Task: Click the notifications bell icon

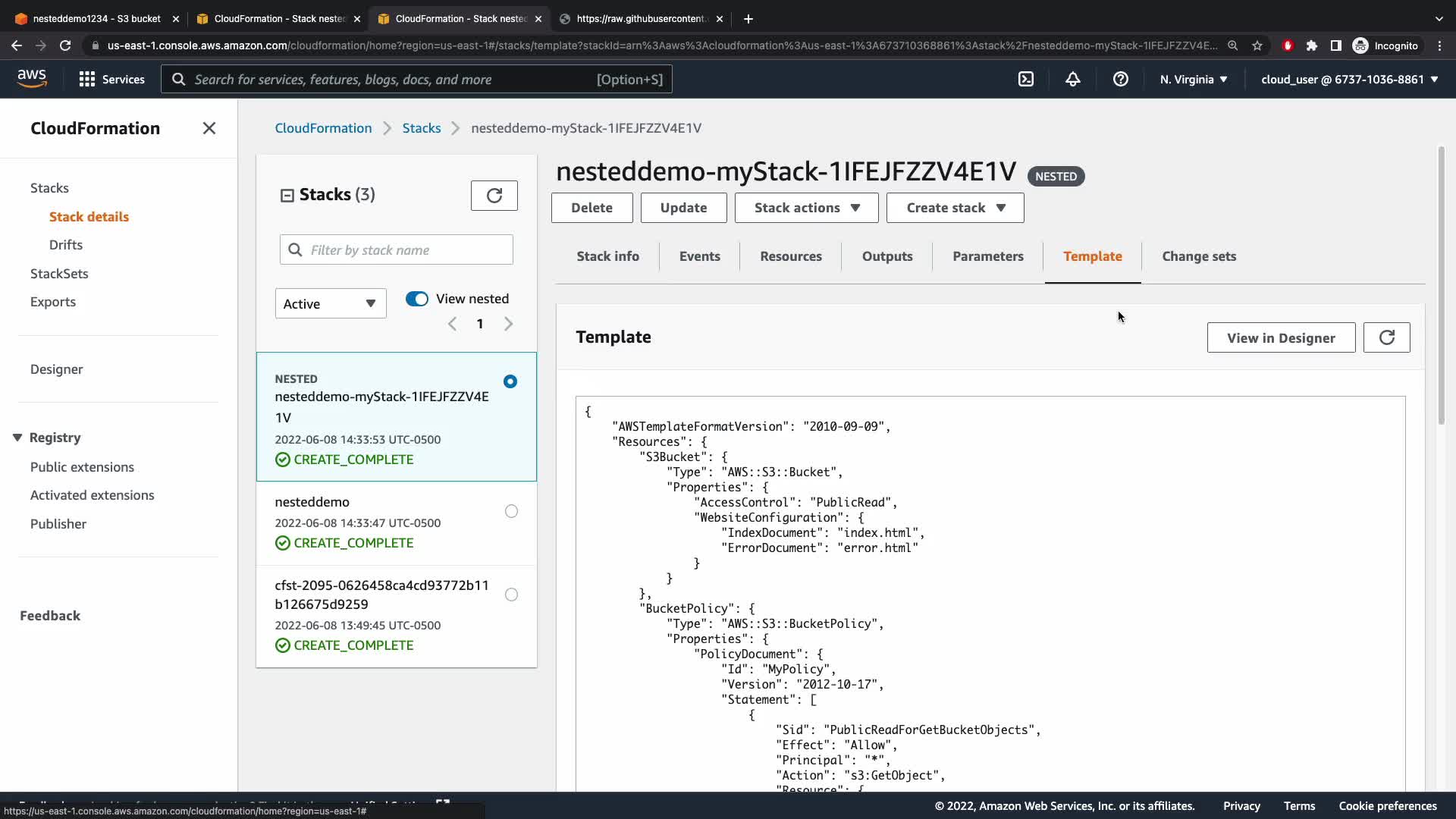Action: click(x=1072, y=79)
